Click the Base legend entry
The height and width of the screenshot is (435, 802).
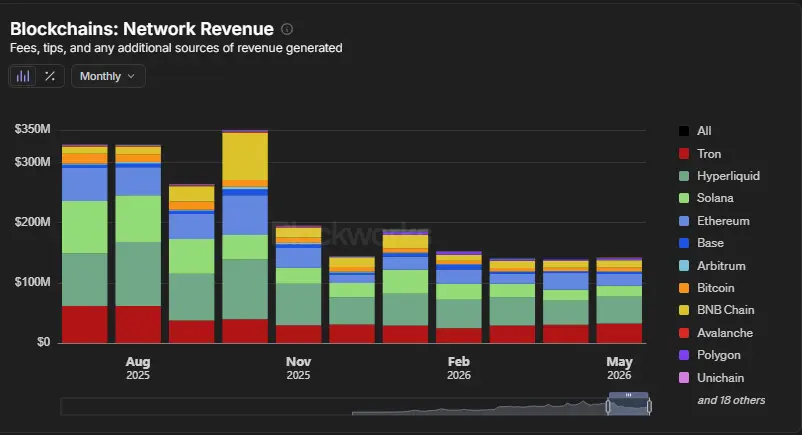(x=701, y=243)
